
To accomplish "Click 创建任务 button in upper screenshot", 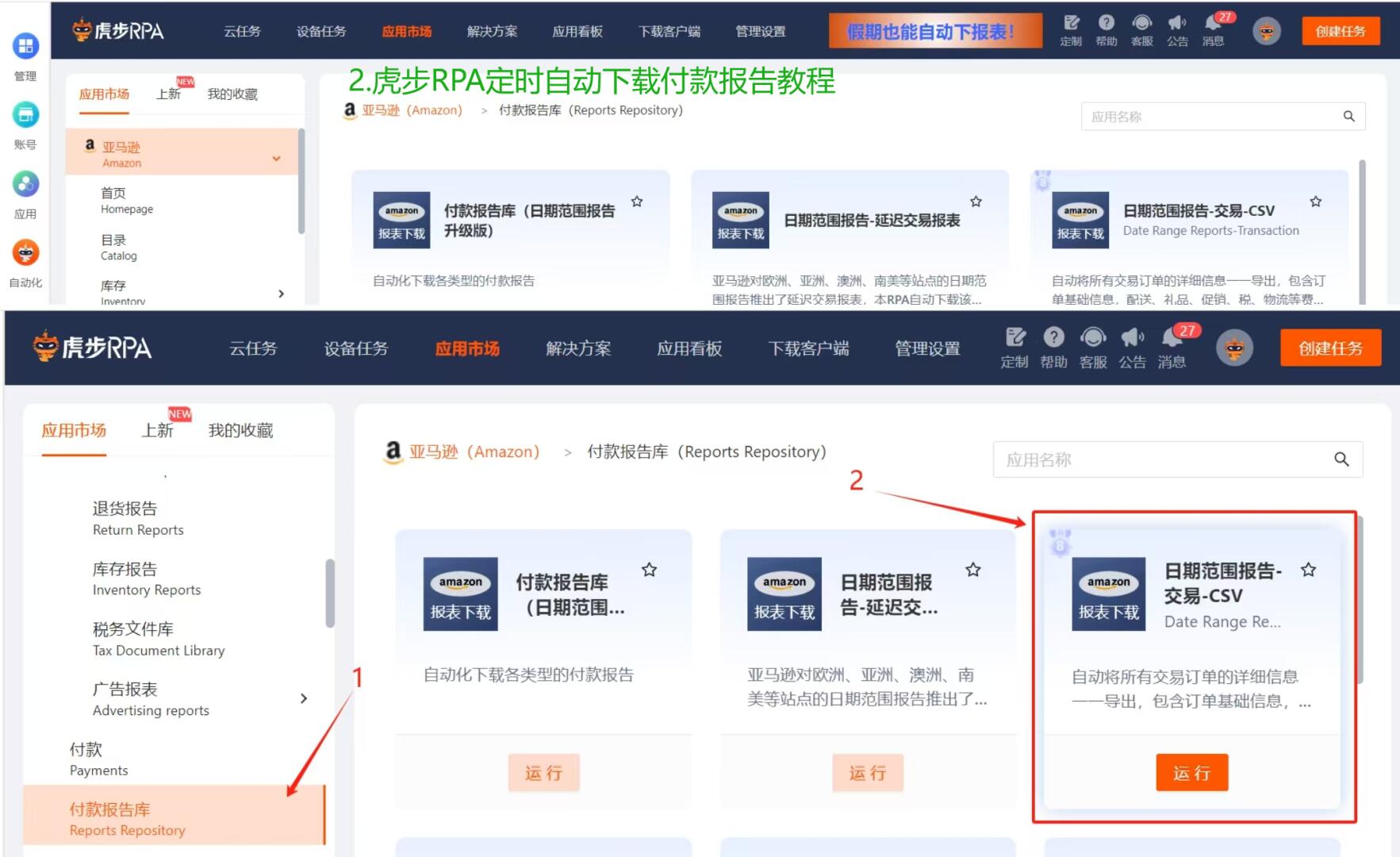I will [1341, 31].
